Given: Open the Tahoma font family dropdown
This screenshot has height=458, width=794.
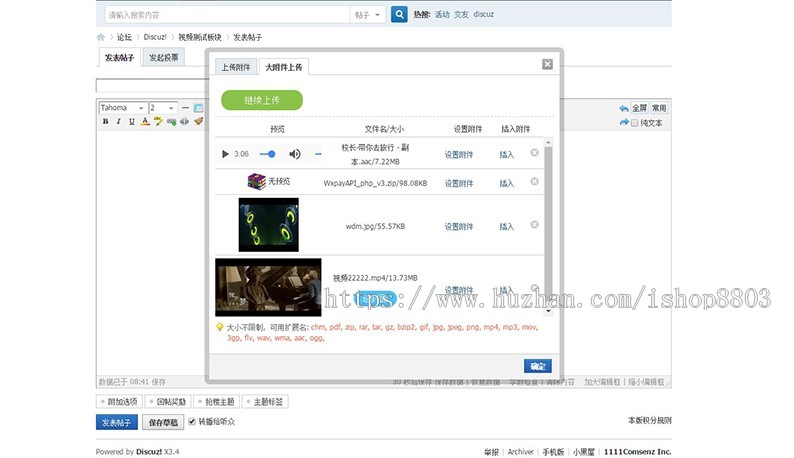Looking at the screenshot, I should [x=123, y=108].
